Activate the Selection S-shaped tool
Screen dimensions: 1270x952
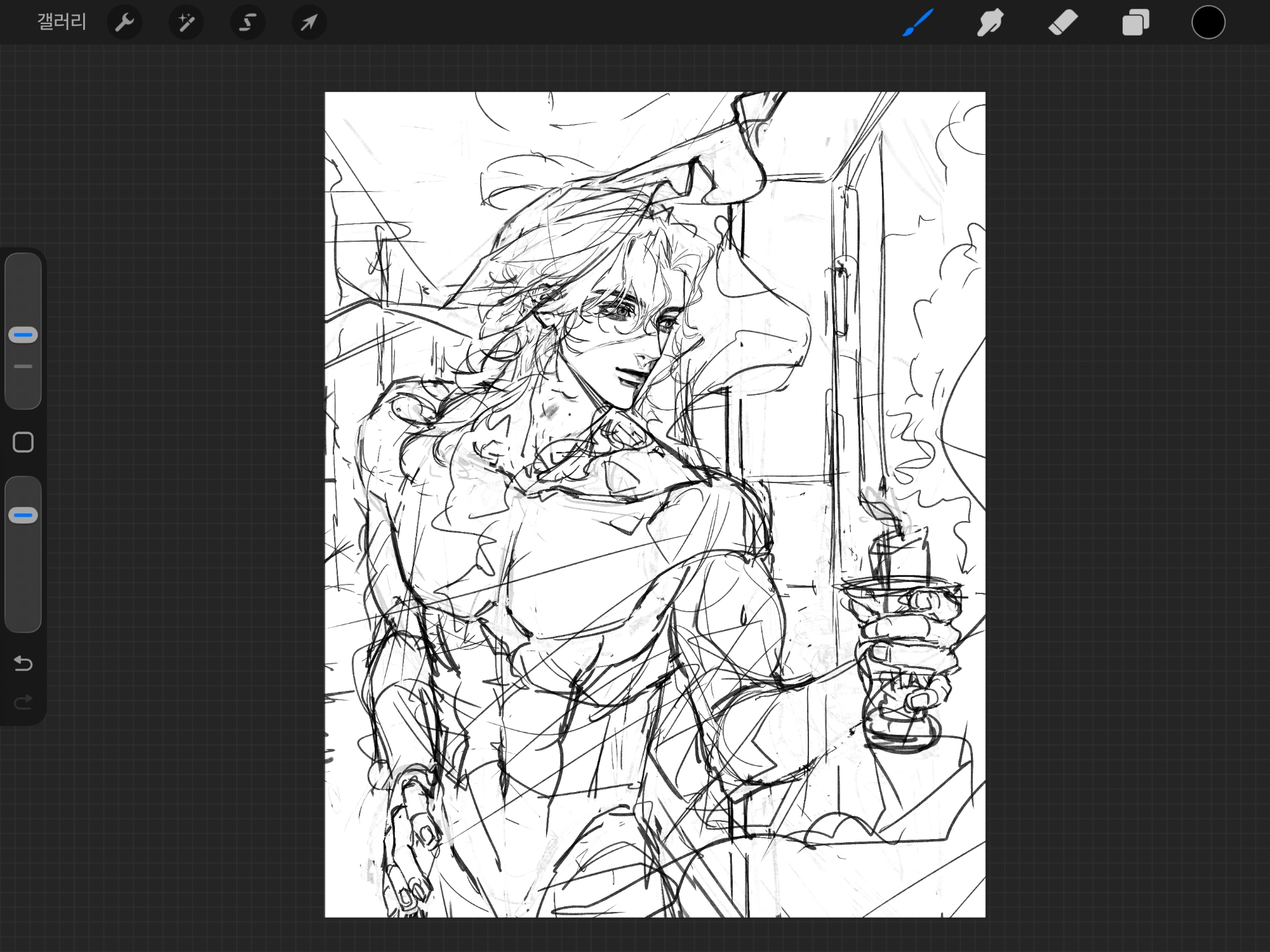248,23
